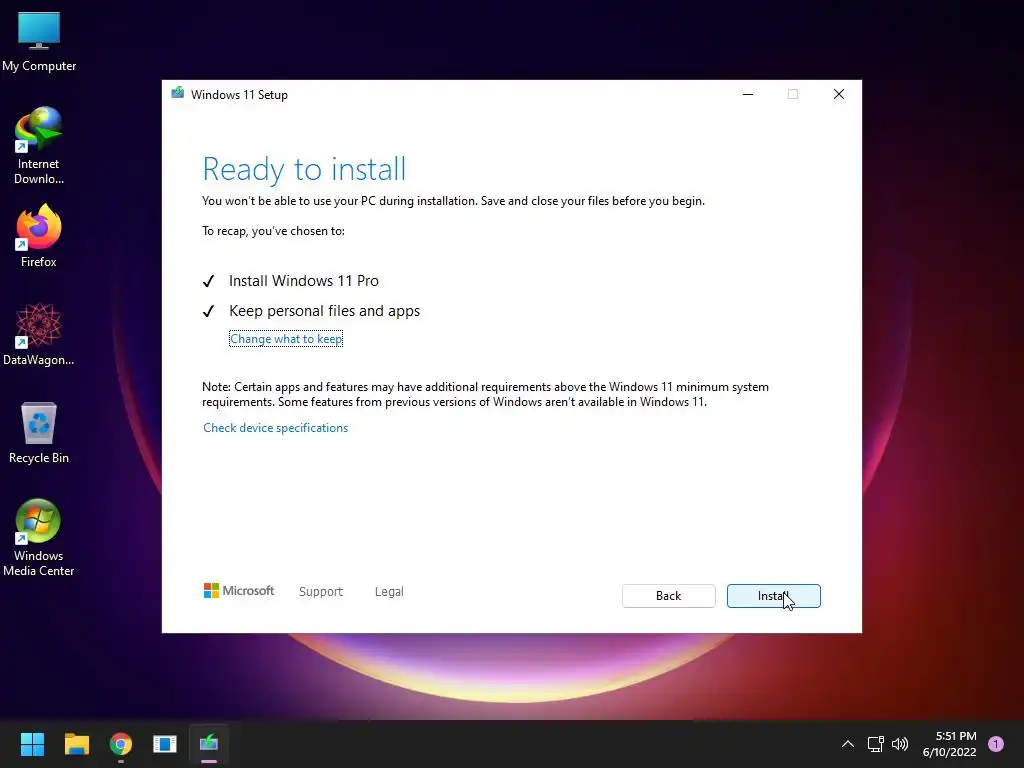The width and height of the screenshot is (1024, 768).
Task: Open the network status tray icon
Action: 875,744
